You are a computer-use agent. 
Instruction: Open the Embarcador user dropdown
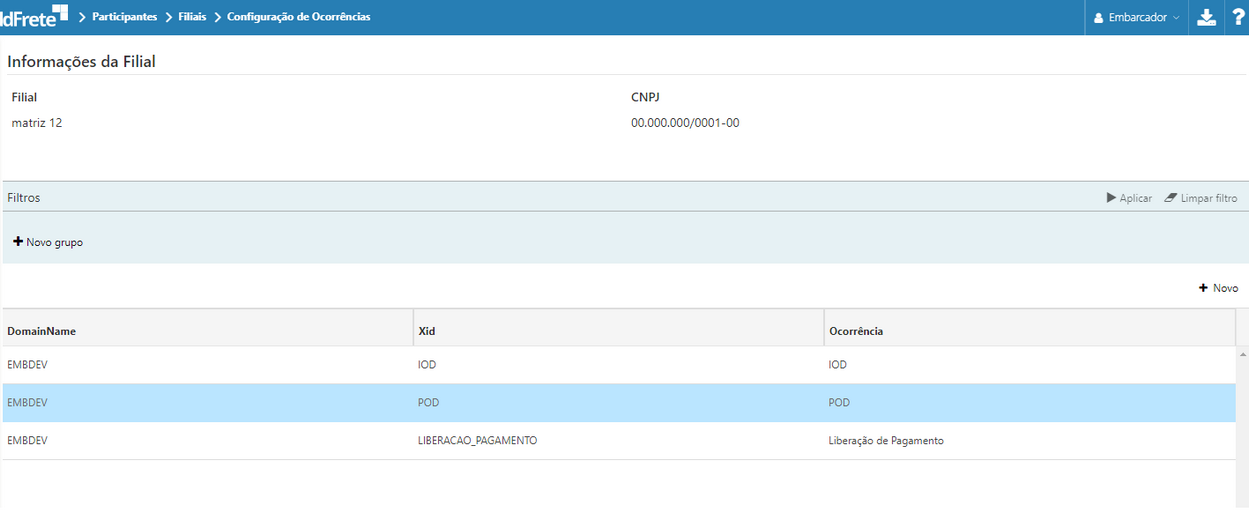[1136, 17]
